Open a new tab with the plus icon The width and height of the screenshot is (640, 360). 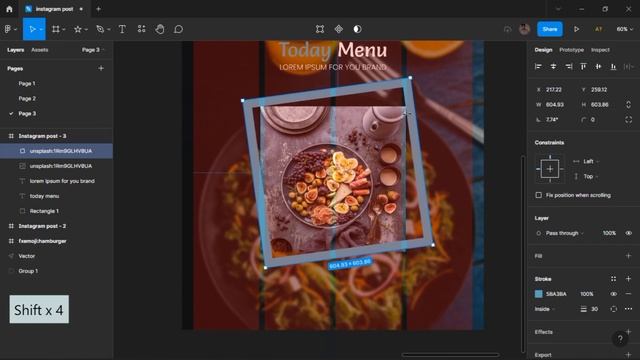[x=98, y=9]
